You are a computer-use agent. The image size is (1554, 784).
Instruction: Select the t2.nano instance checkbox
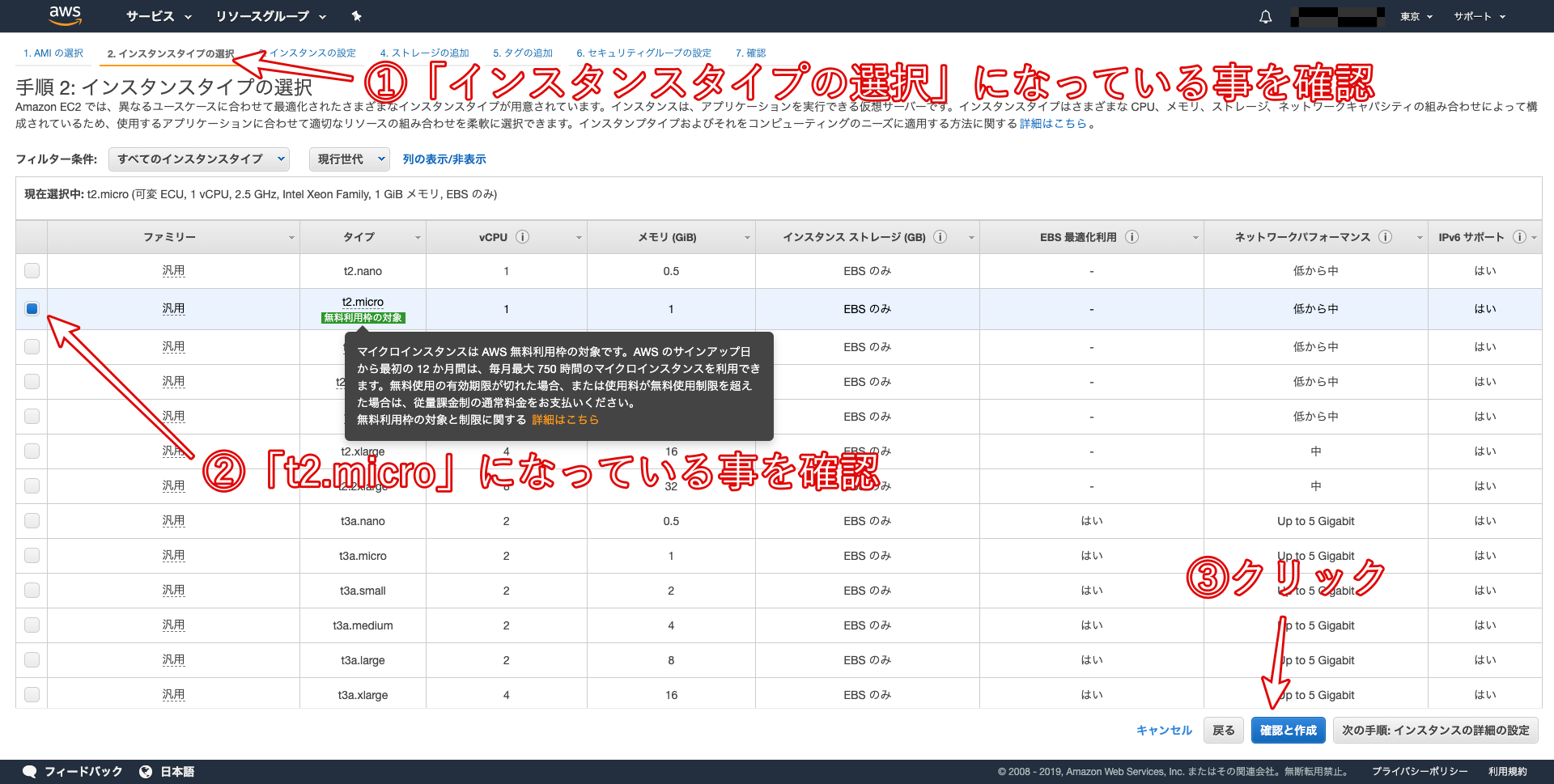[x=32, y=271]
